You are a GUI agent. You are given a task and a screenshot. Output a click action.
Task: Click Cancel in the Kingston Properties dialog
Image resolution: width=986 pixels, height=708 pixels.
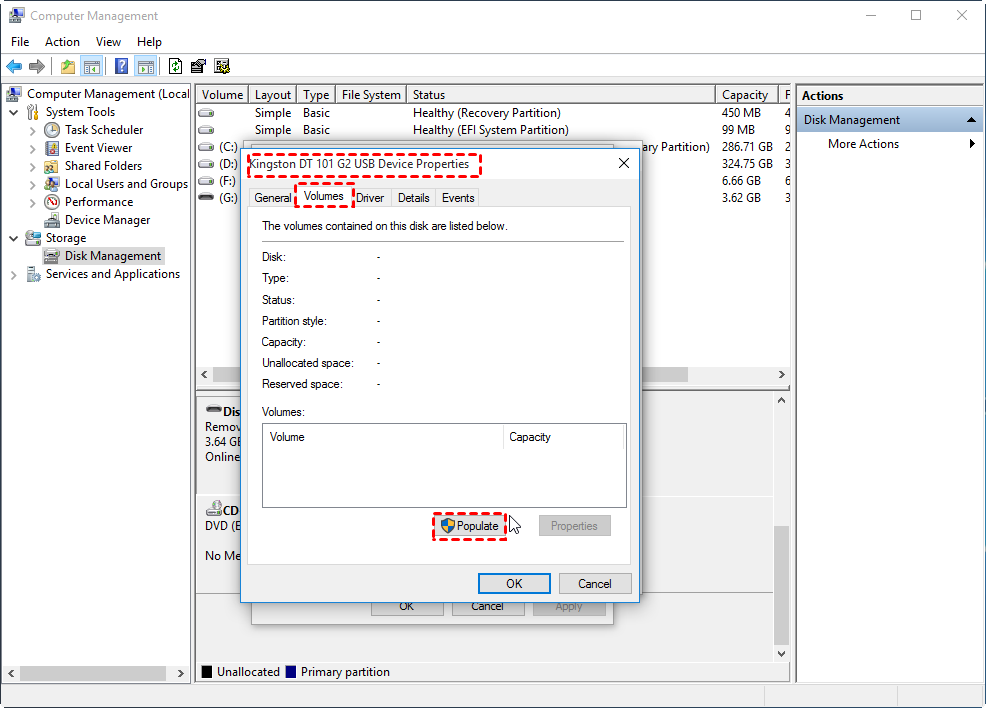tap(595, 584)
